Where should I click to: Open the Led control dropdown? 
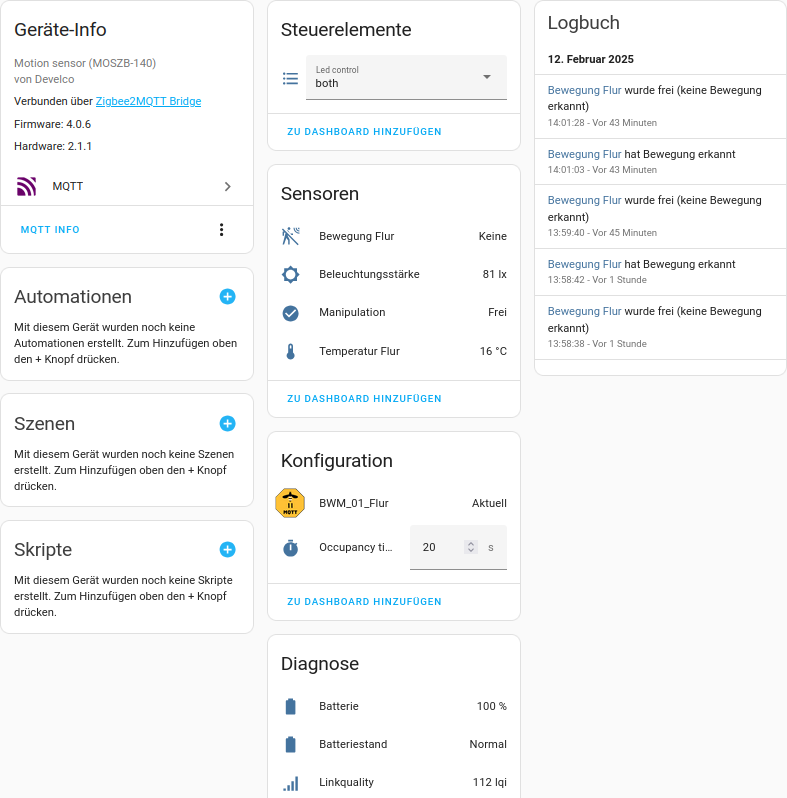406,77
